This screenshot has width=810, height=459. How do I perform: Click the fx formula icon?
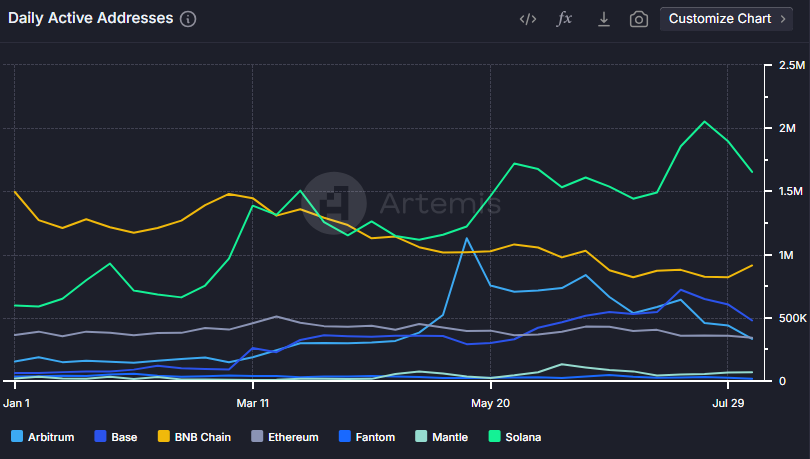pos(564,19)
